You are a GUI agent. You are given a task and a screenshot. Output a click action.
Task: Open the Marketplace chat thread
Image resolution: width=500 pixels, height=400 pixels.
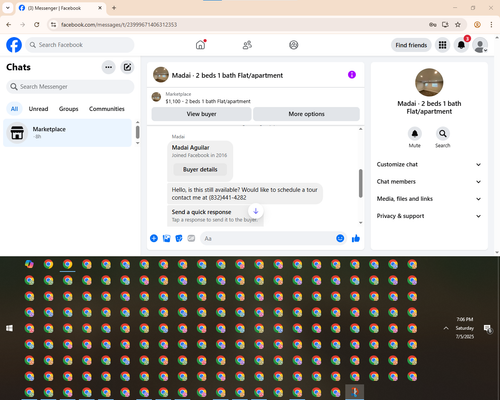(68, 133)
